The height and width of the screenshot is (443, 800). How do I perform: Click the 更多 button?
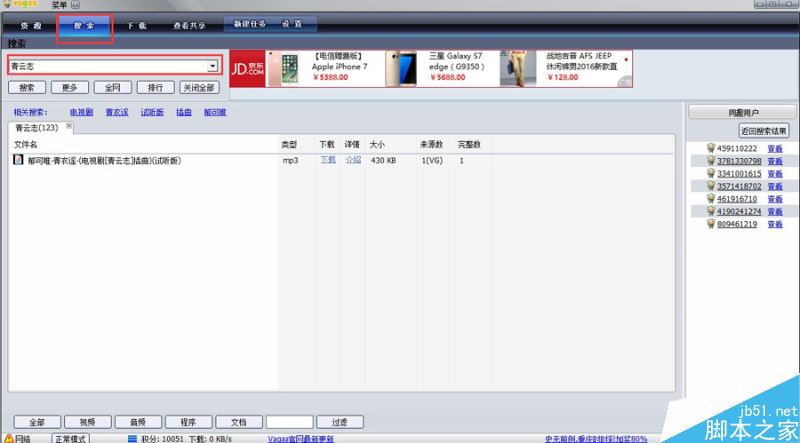(x=70, y=87)
